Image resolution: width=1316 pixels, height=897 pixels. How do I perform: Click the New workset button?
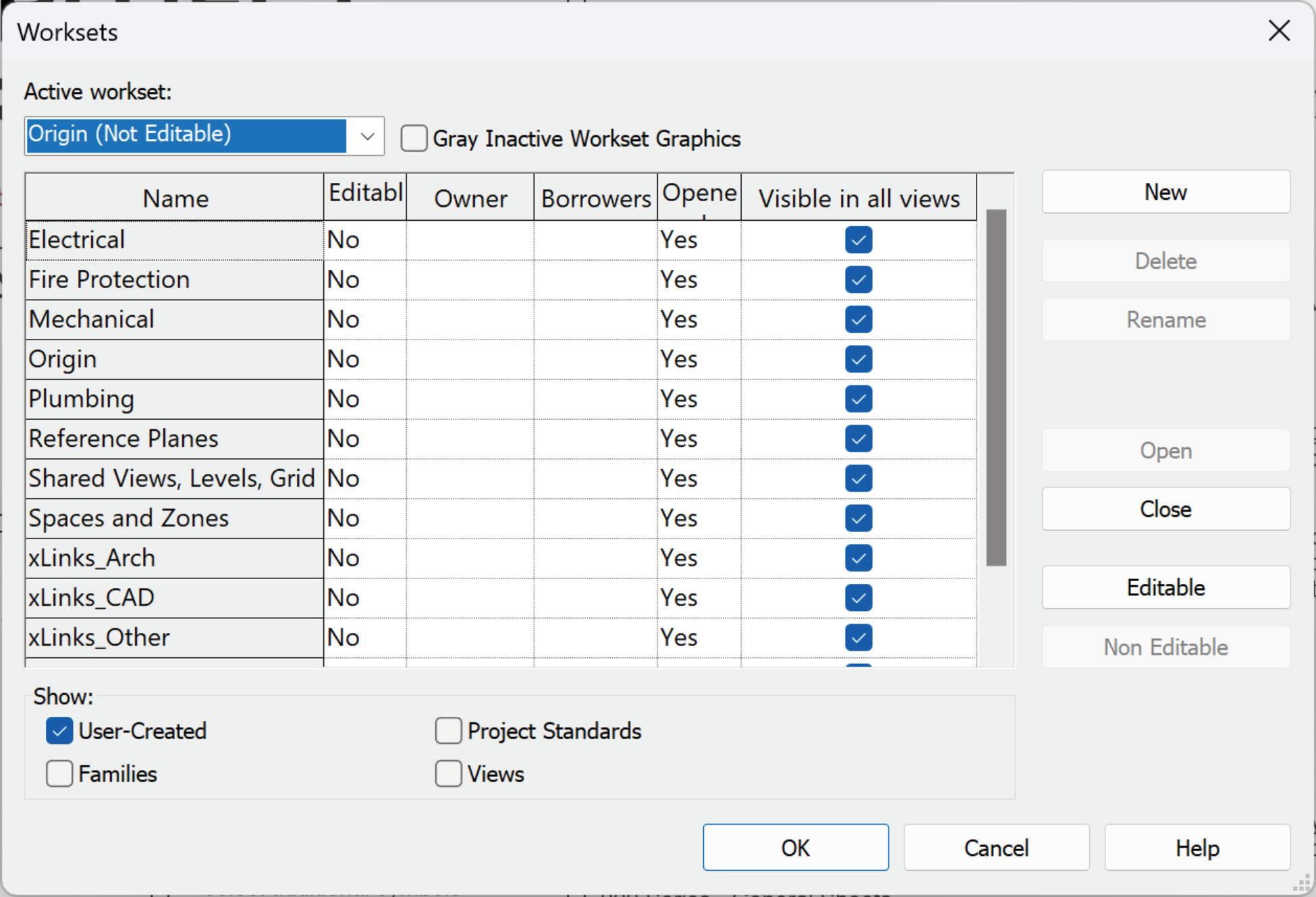[1166, 192]
